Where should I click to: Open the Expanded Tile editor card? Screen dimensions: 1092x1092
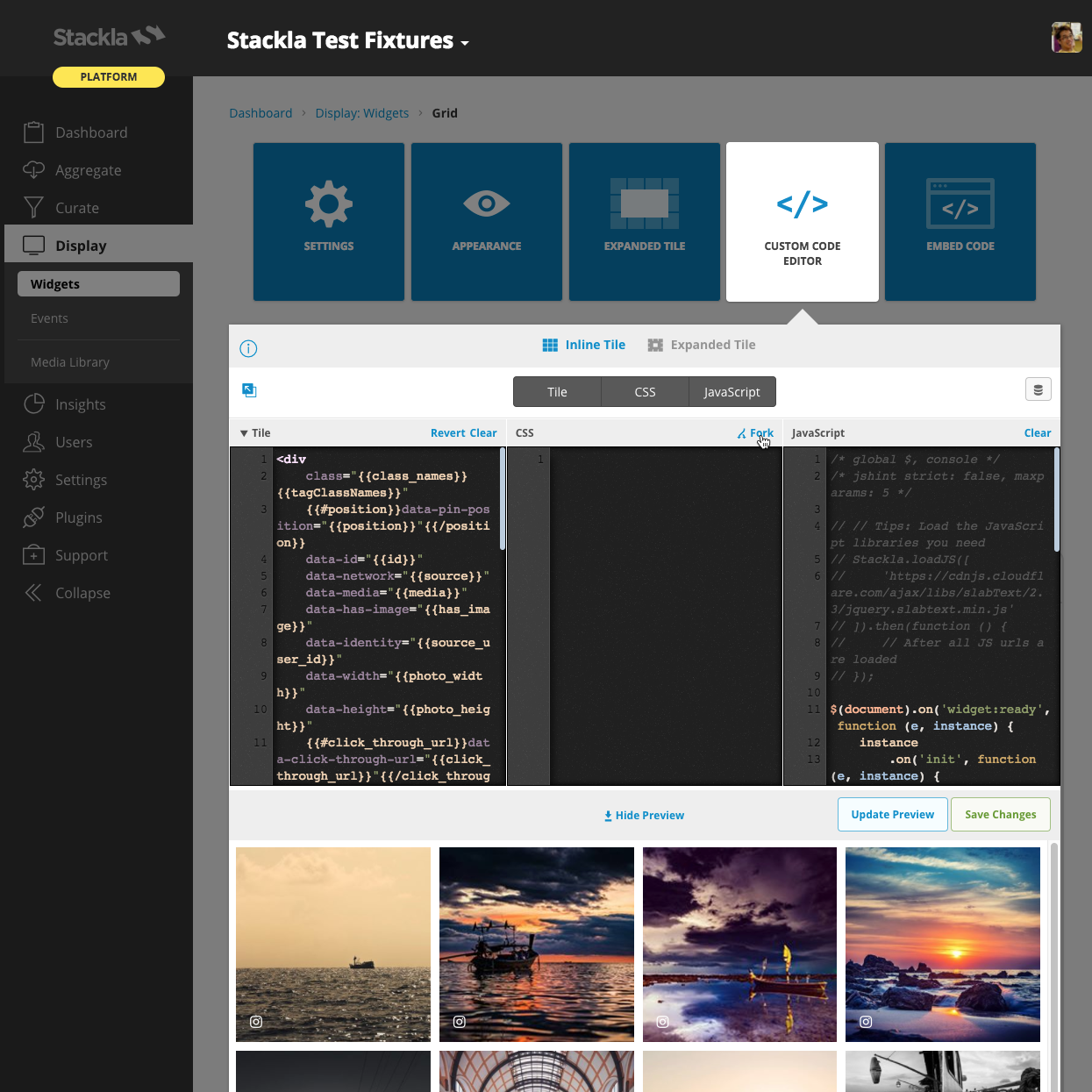click(644, 221)
